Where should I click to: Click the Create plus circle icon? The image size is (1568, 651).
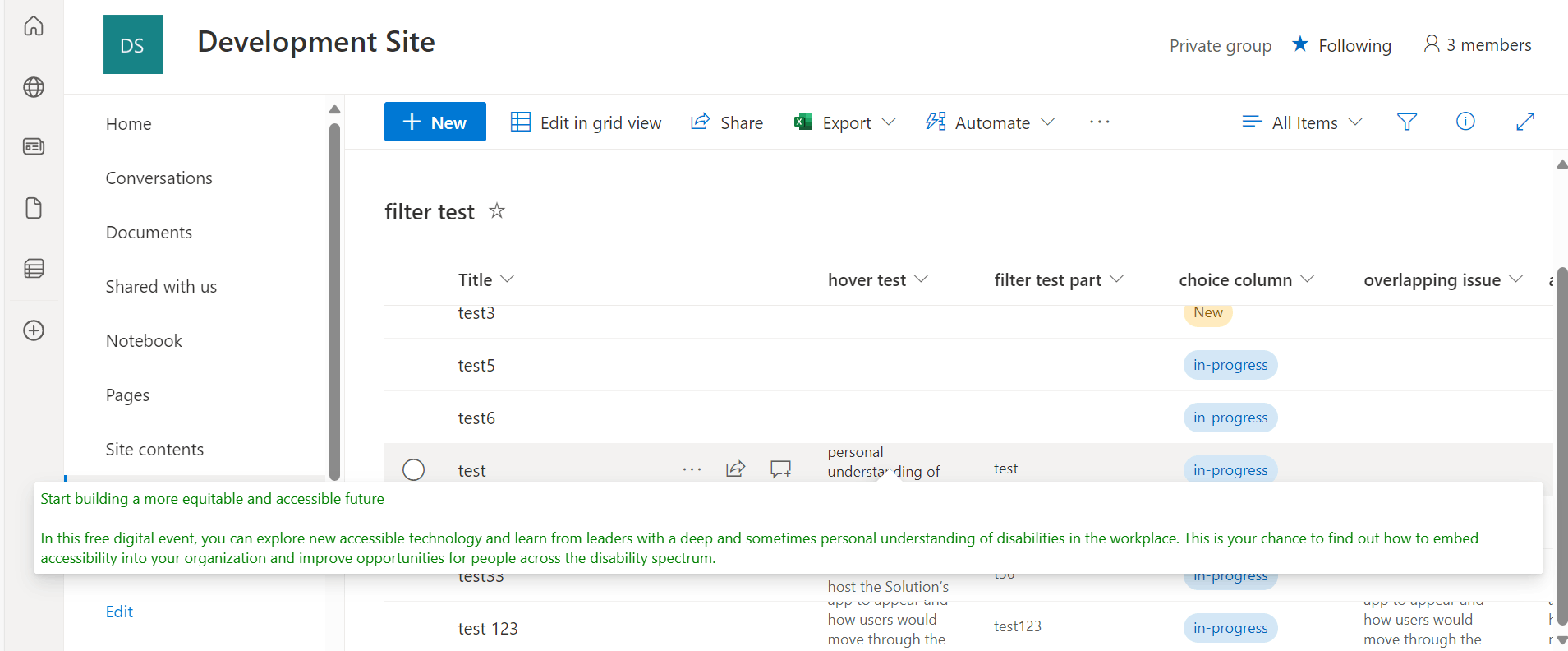point(34,330)
